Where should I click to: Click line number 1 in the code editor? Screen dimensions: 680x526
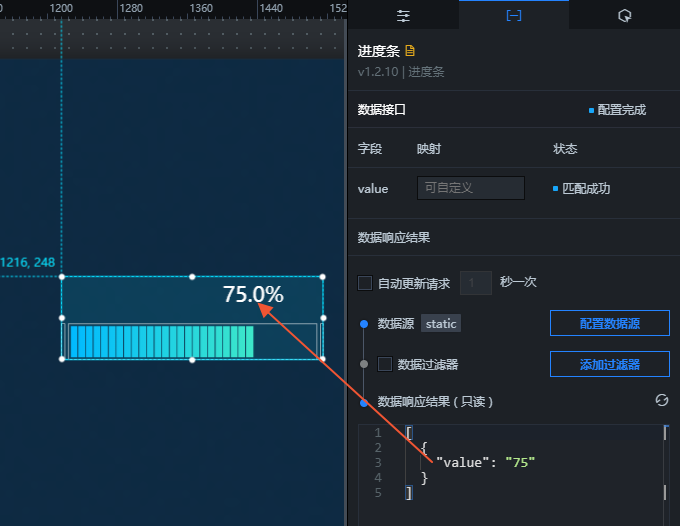point(378,432)
